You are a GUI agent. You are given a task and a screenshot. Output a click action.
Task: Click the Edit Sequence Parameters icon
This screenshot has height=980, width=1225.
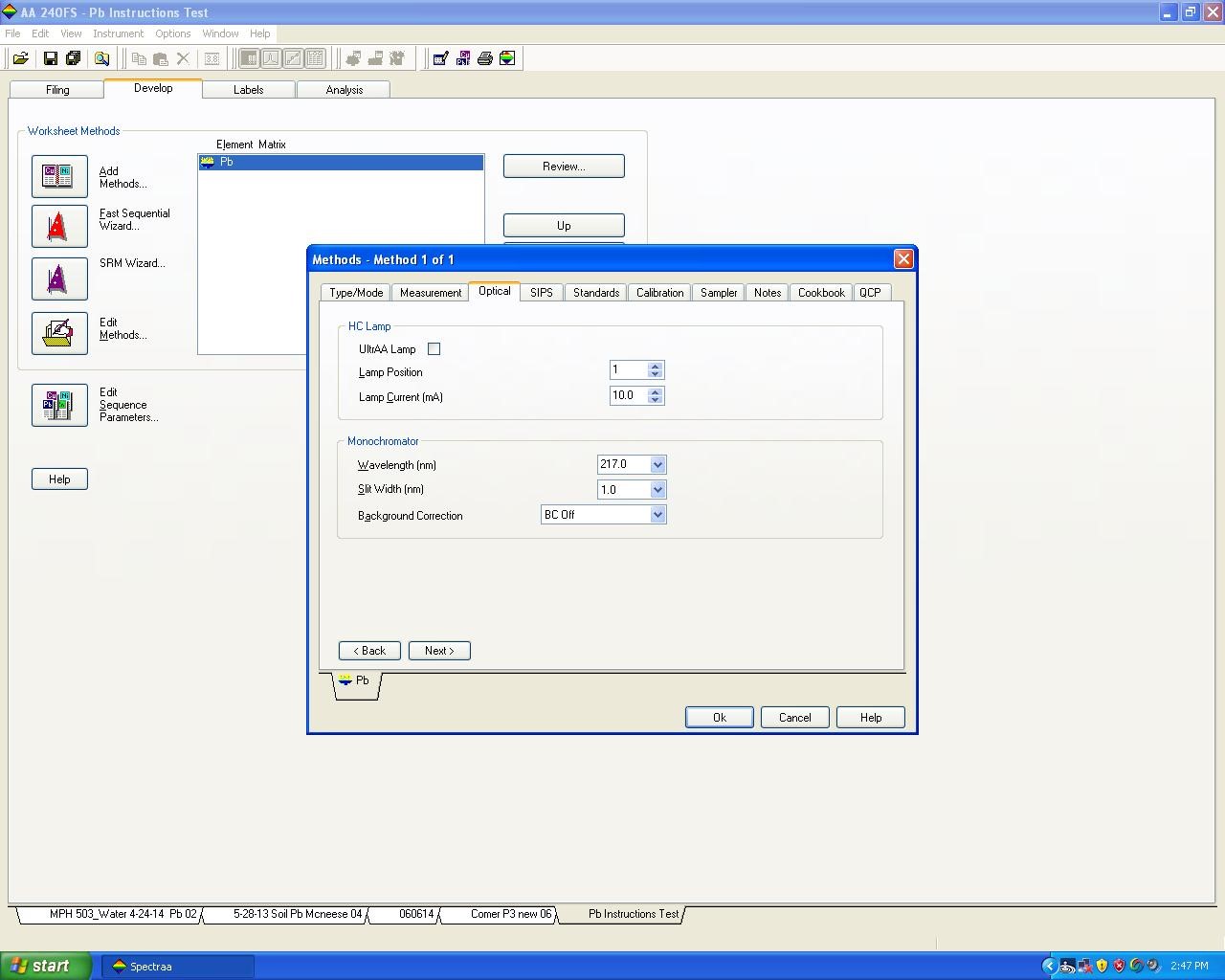(x=59, y=405)
